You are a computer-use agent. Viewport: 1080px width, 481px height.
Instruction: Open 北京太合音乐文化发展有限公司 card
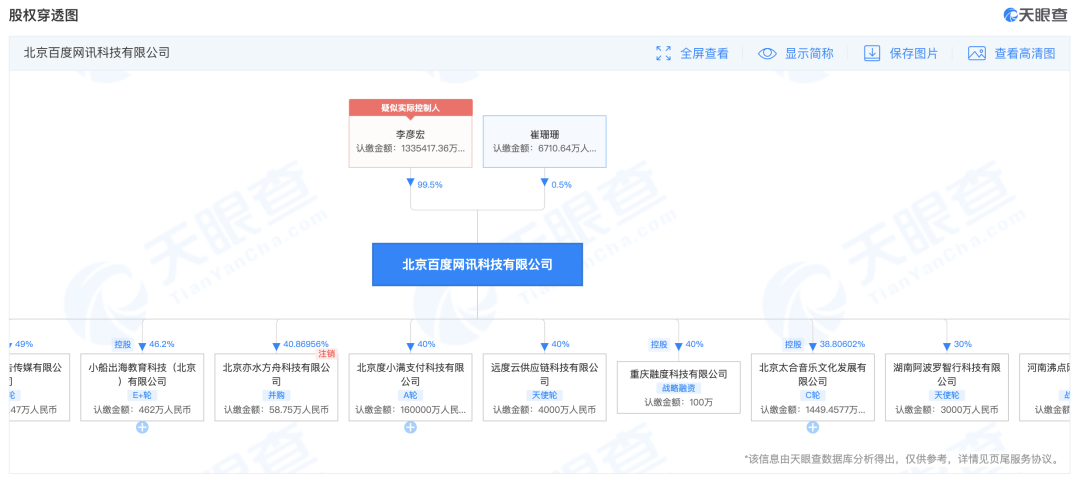click(x=813, y=387)
